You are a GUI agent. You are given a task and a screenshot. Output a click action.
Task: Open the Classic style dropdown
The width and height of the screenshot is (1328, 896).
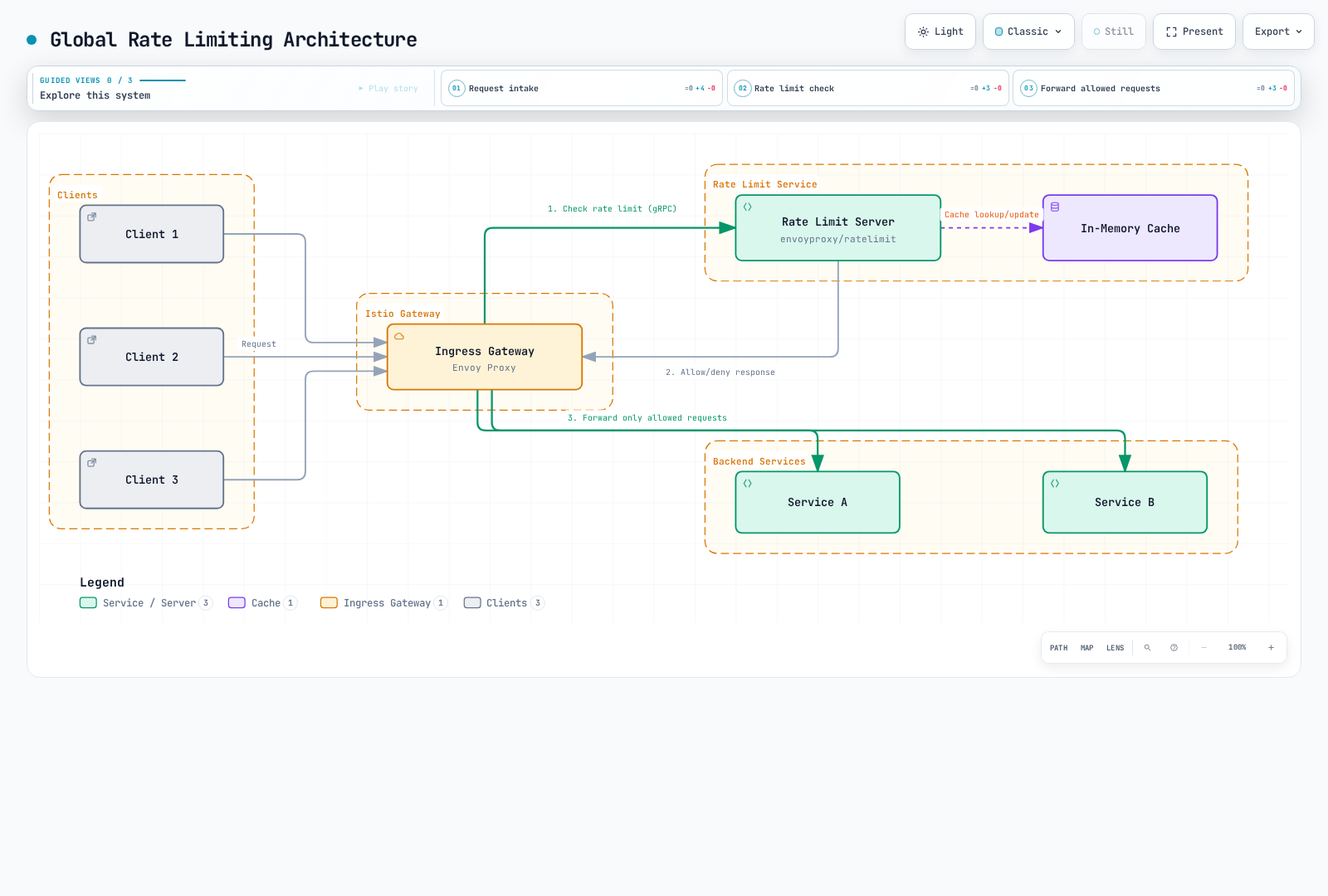pos(1028,32)
